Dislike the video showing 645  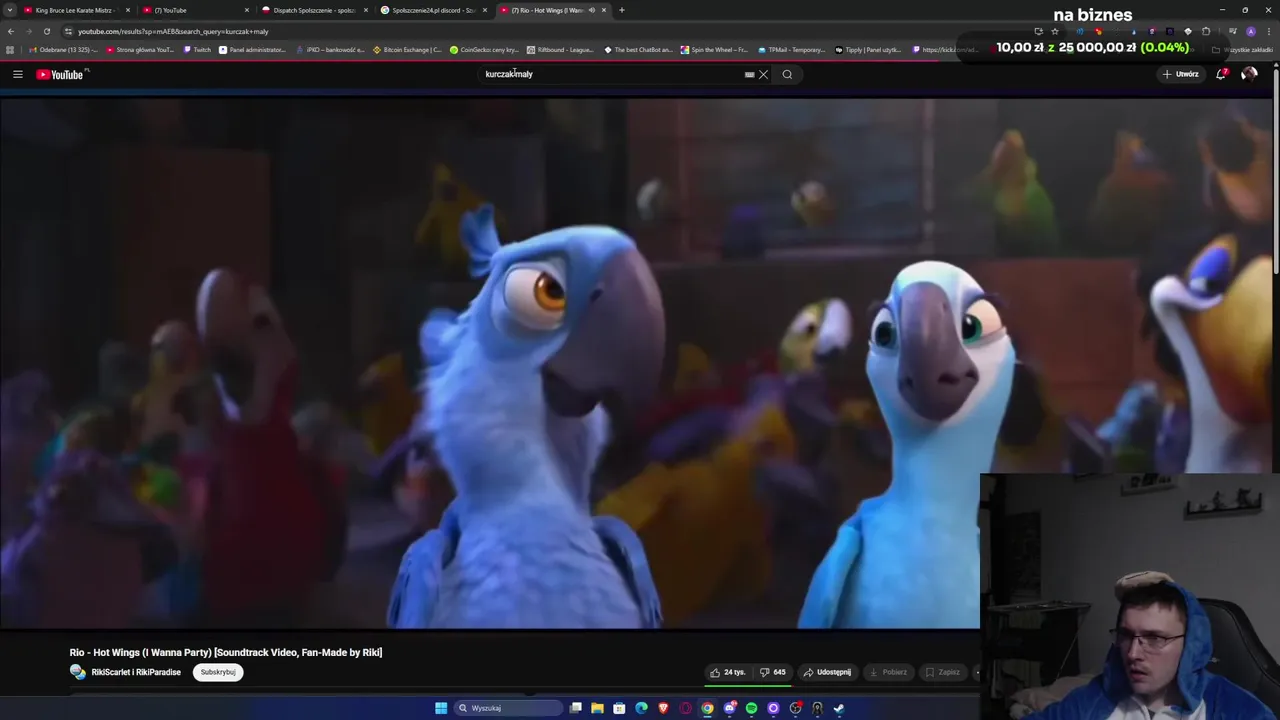tap(772, 672)
